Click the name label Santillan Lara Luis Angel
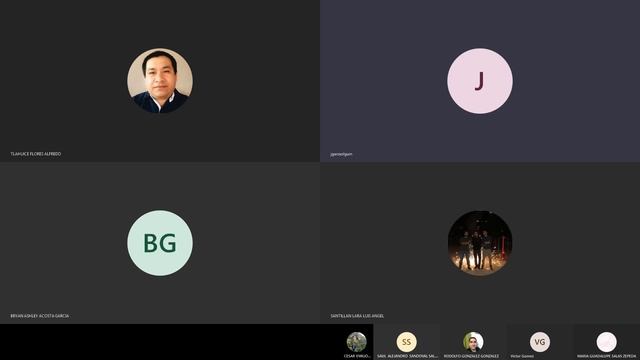The image size is (640, 360). pyautogui.click(x=357, y=316)
